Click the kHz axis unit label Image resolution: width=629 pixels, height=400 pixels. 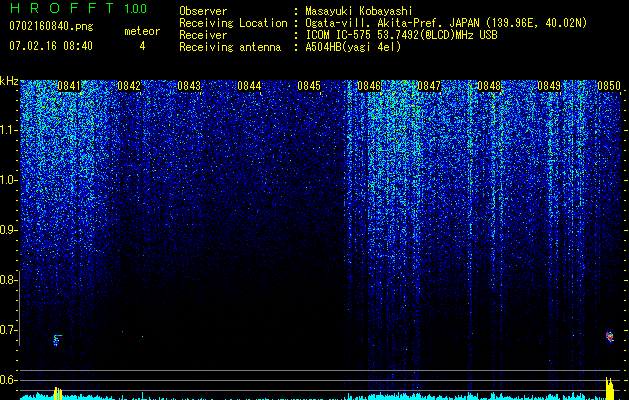9,81
